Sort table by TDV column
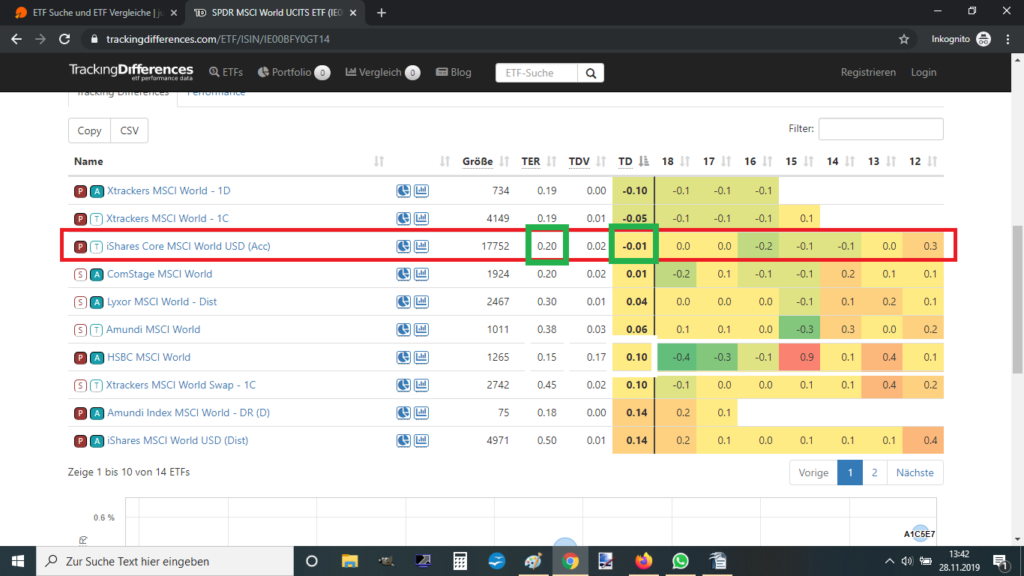Screen dimensions: 1024x576 586,161
